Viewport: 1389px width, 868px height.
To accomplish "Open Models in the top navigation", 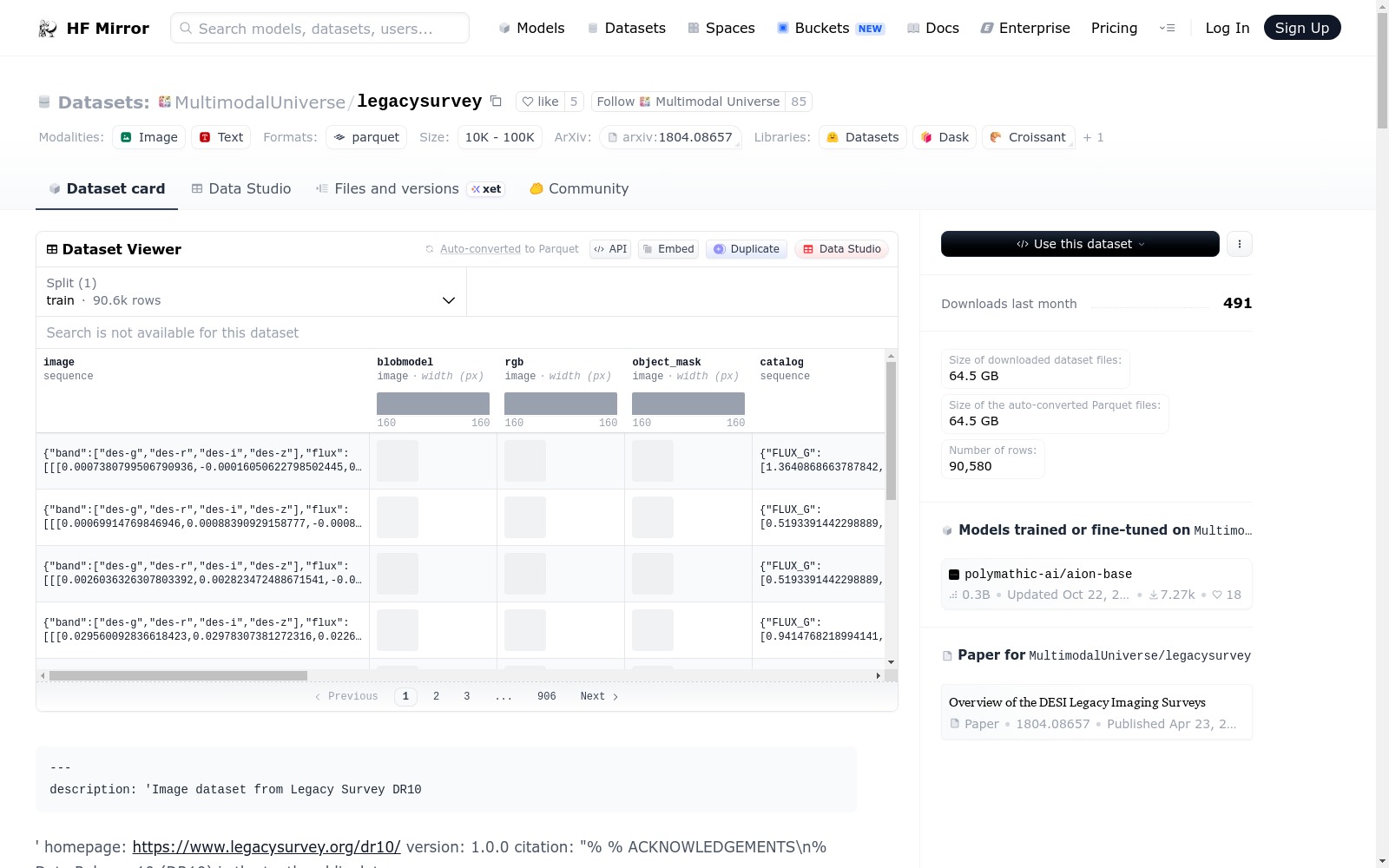I will coord(531,28).
